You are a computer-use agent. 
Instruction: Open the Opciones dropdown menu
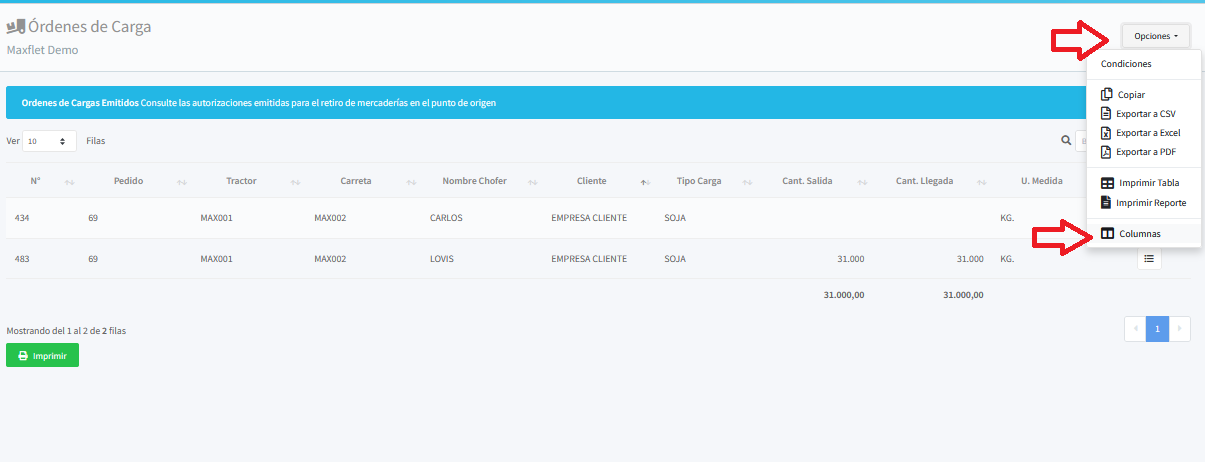pyautogui.click(x=1155, y=36)
